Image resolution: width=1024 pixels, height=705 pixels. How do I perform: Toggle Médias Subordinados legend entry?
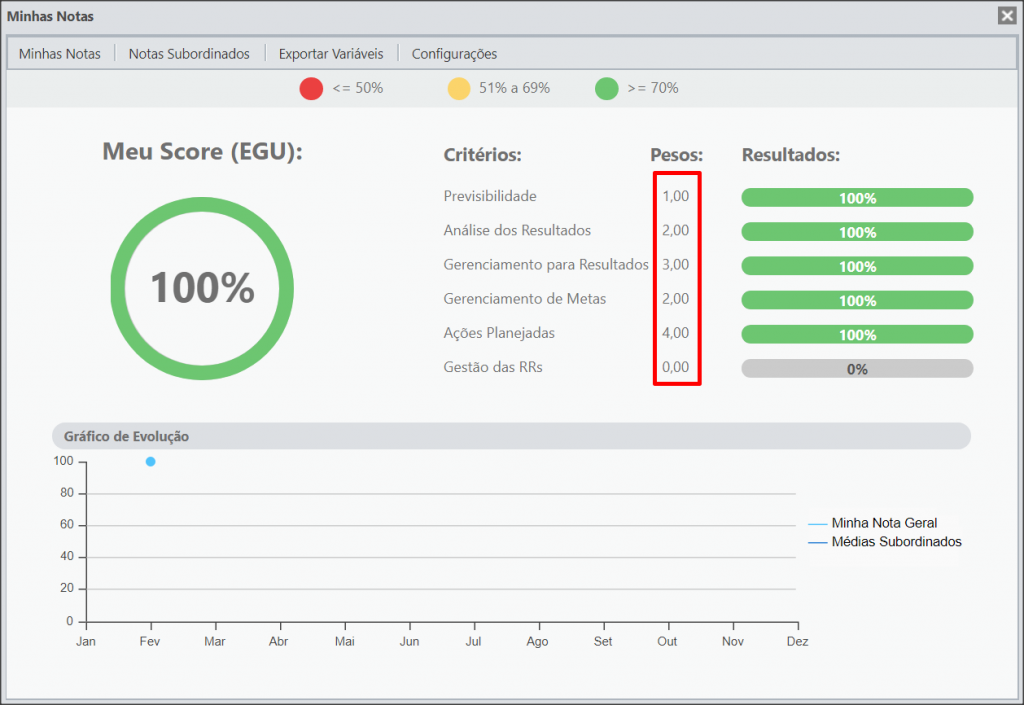(x=884, y=542)
